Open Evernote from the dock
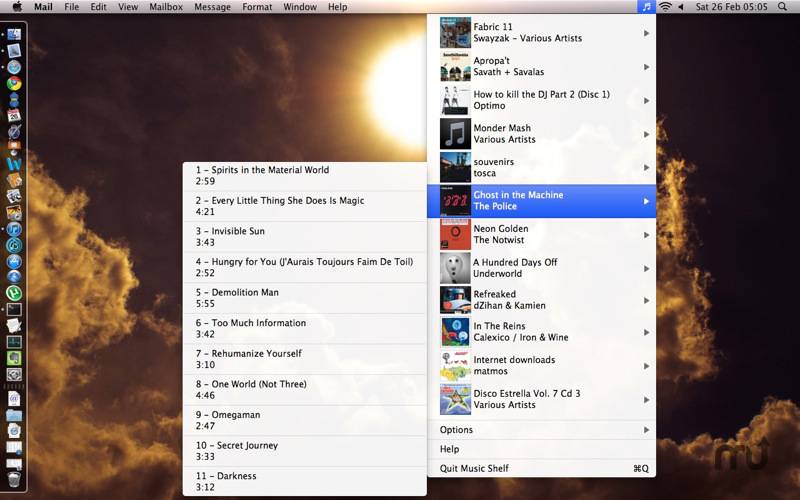 pyautogui.click(x=14, y=358)
